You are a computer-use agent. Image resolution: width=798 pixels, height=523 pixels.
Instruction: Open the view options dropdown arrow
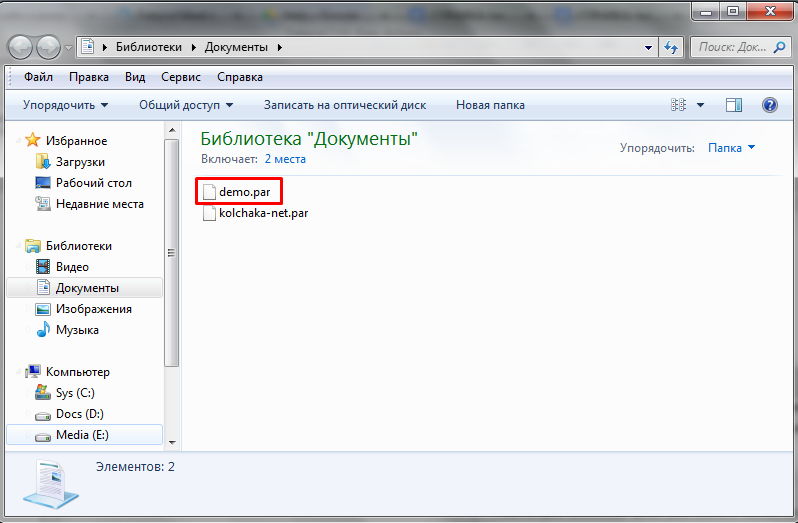700,105
